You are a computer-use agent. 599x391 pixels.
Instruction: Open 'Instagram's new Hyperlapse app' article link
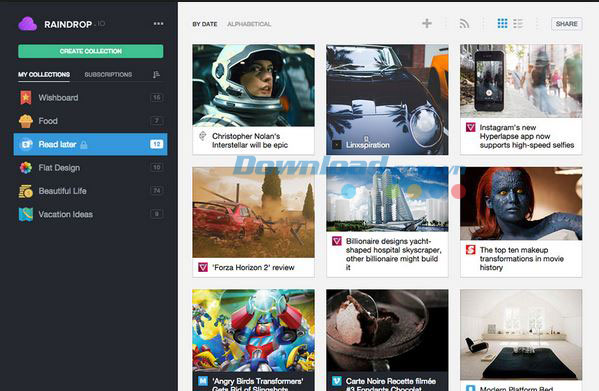tap(527, 136)
